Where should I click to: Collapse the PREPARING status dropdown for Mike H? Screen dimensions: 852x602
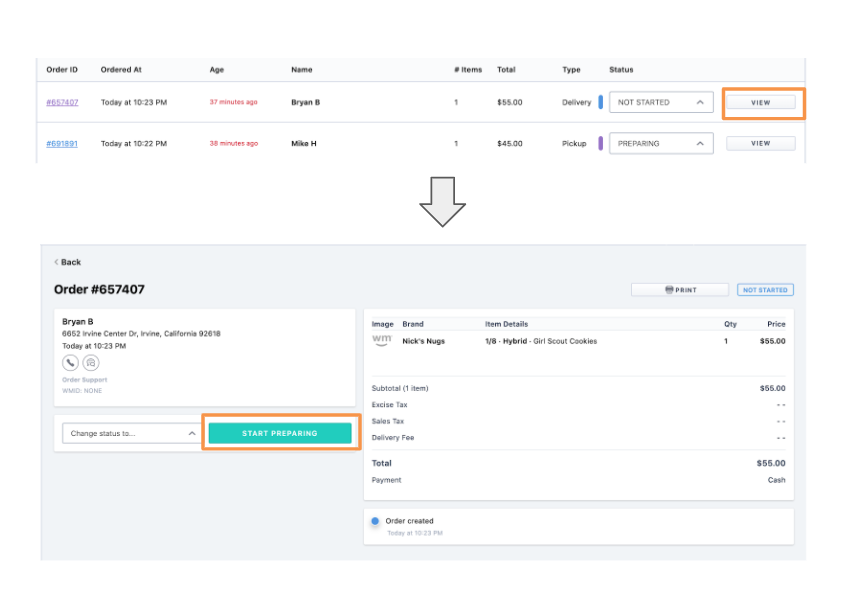[x=661, y=143]
